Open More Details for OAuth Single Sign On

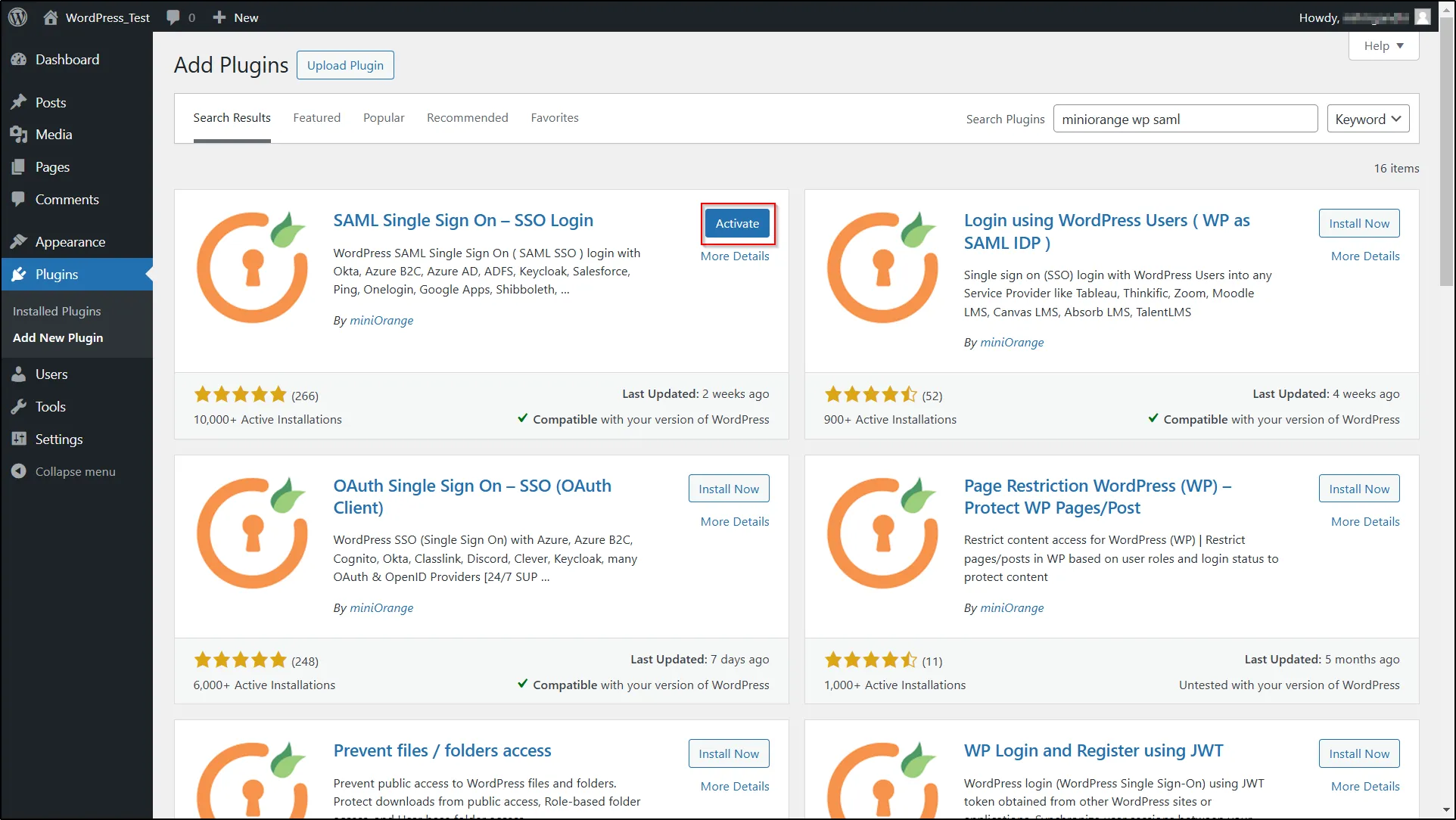tap(735, 522)
